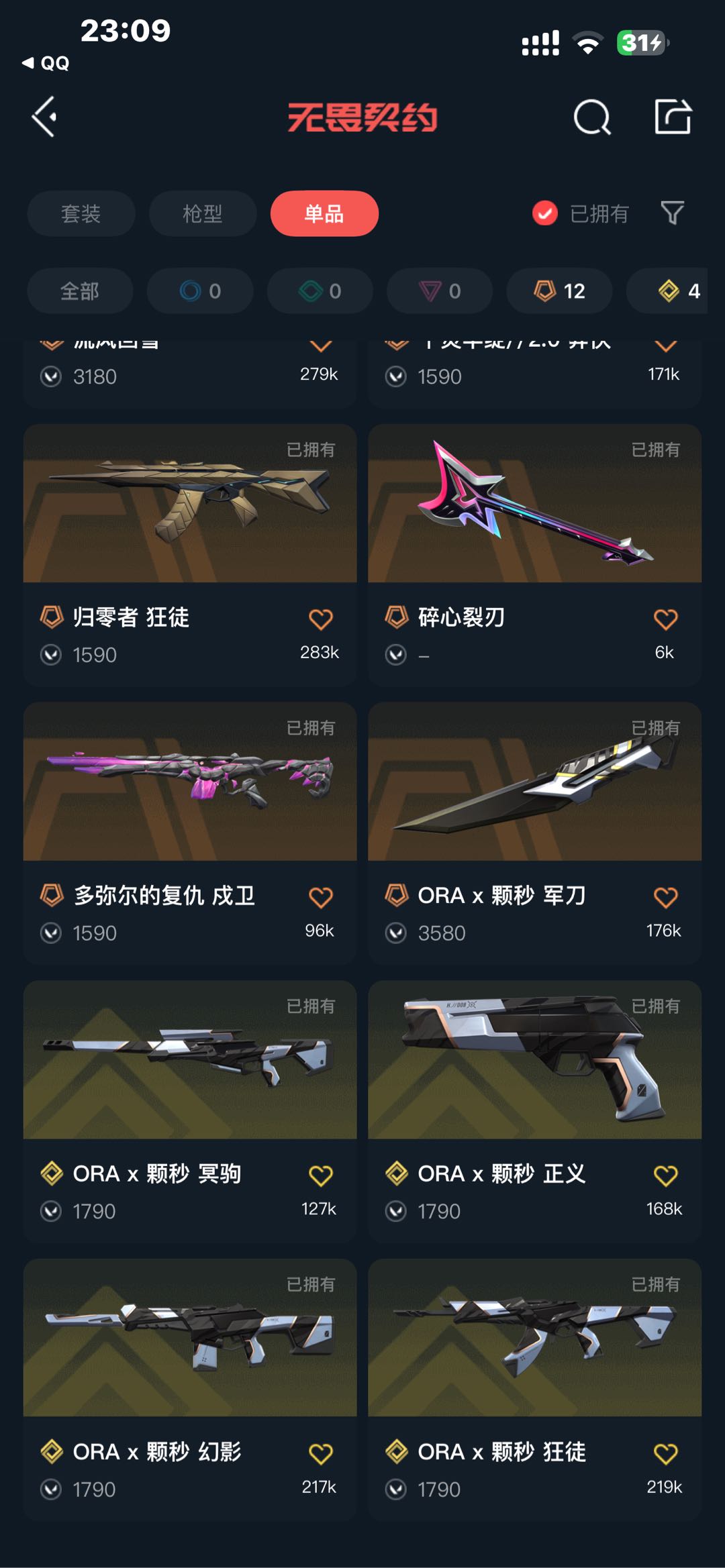Tap the back arrow icon
This screenshot has width=725, height=1568.
tap(45, 117)
